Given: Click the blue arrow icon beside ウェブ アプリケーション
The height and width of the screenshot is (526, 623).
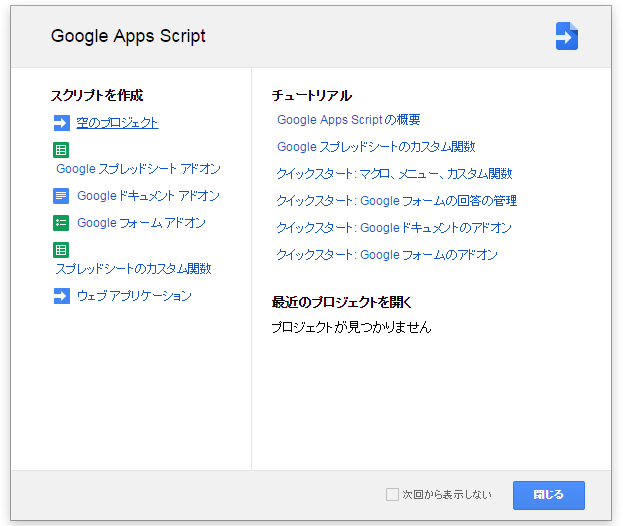Looking at the screenshot, I should 61,296.
